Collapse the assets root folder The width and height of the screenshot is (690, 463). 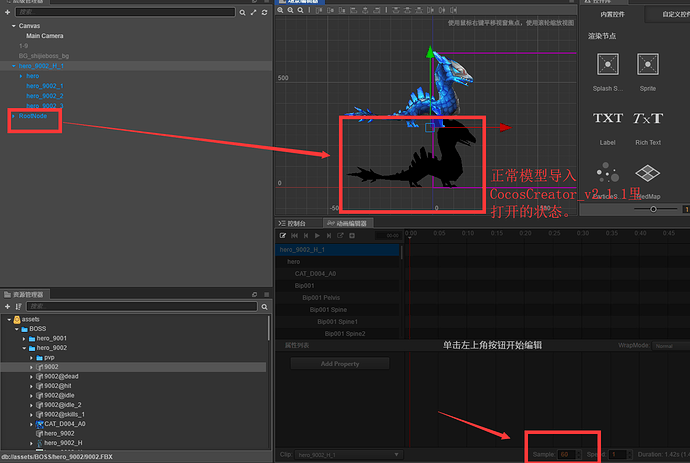pos(9,320)
